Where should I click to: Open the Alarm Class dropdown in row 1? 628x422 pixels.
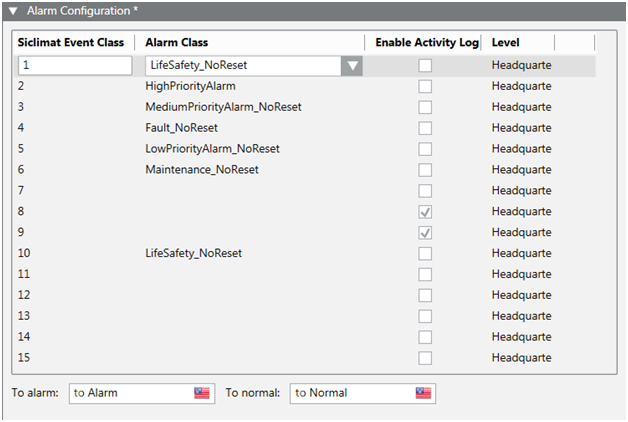[x=351, y=66]
